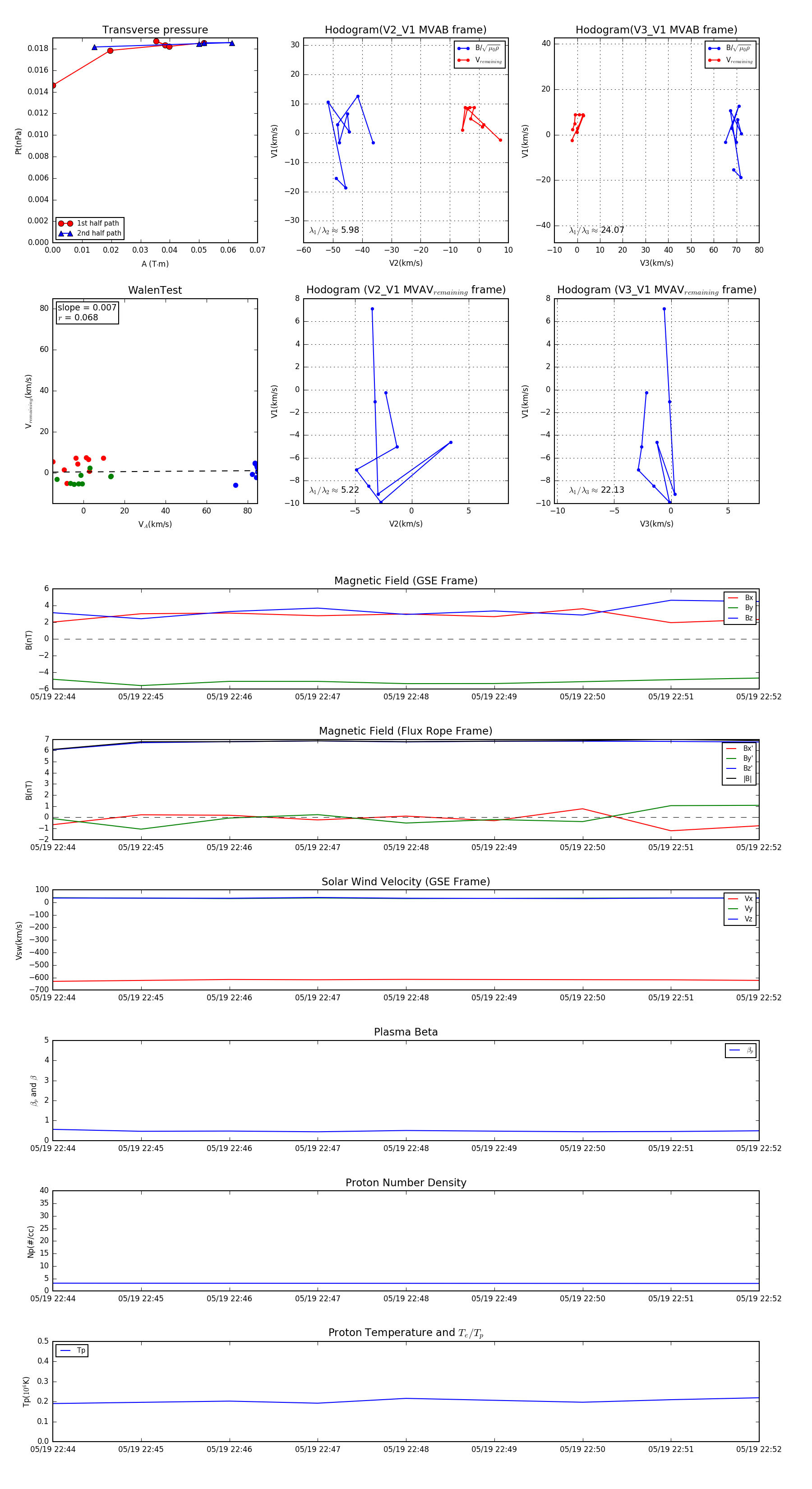Viewport: 812px width, 1489px height.
Task: Click the "−700" tick in Solar Wind Velocity plot
Action: pos(38,990)
